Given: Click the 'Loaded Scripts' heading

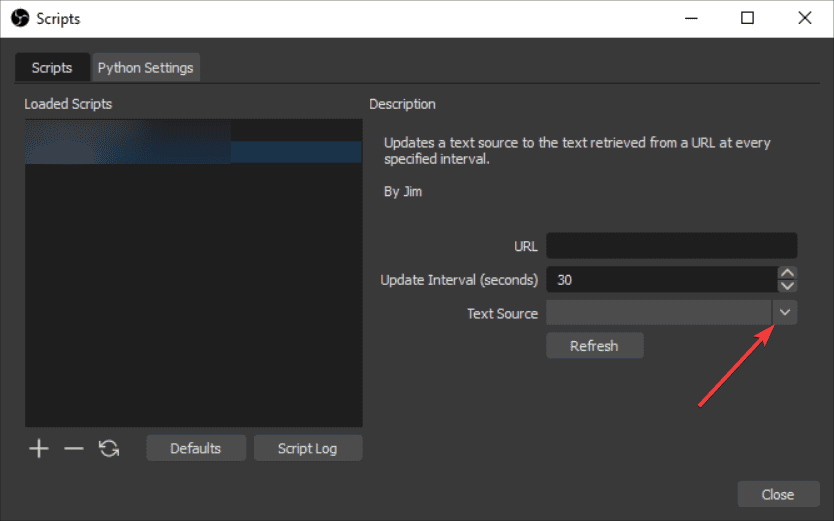Looking at the screenshot, I should [x=68, y=104].
